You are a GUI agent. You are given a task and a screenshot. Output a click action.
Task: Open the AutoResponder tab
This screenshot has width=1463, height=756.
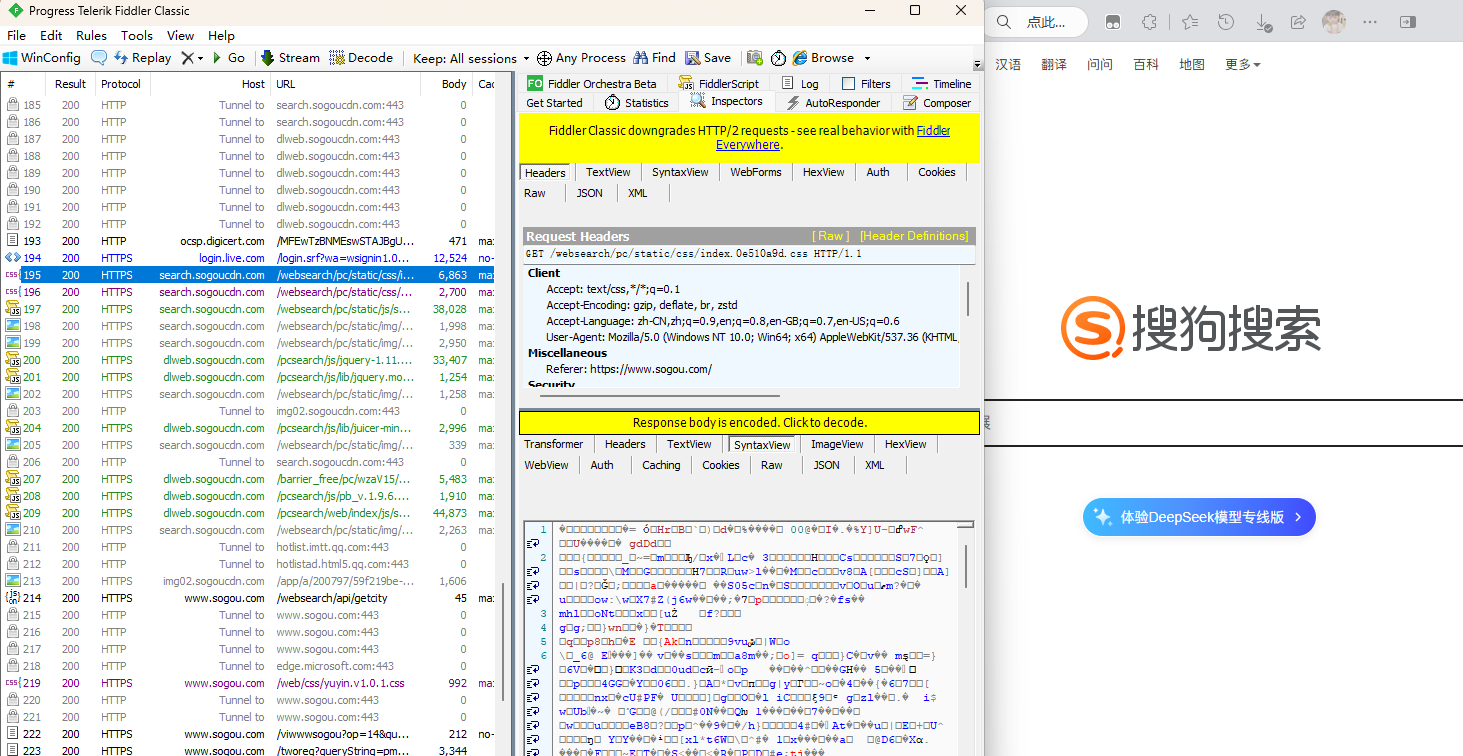point(833,102)
